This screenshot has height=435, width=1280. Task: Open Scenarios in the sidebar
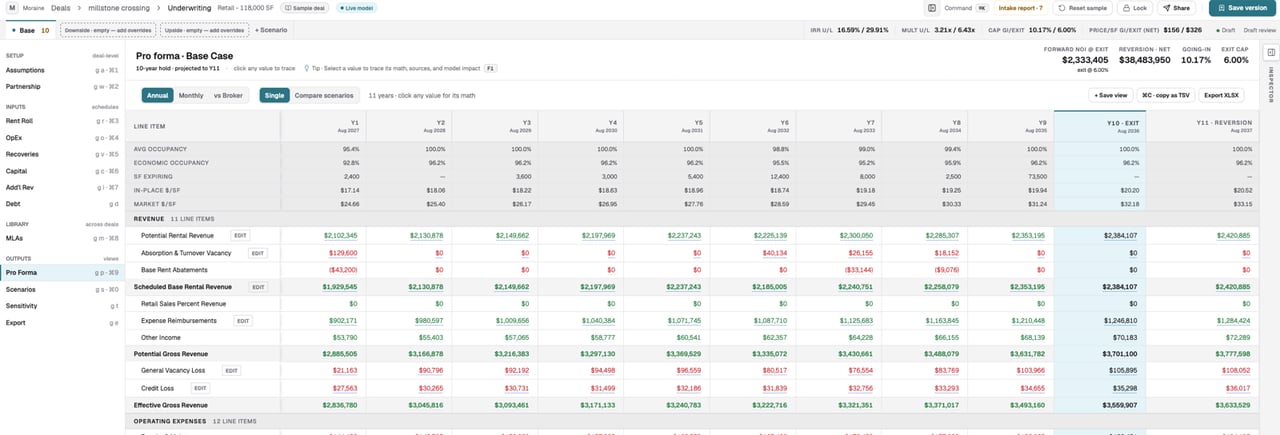[x=63, y=289]
